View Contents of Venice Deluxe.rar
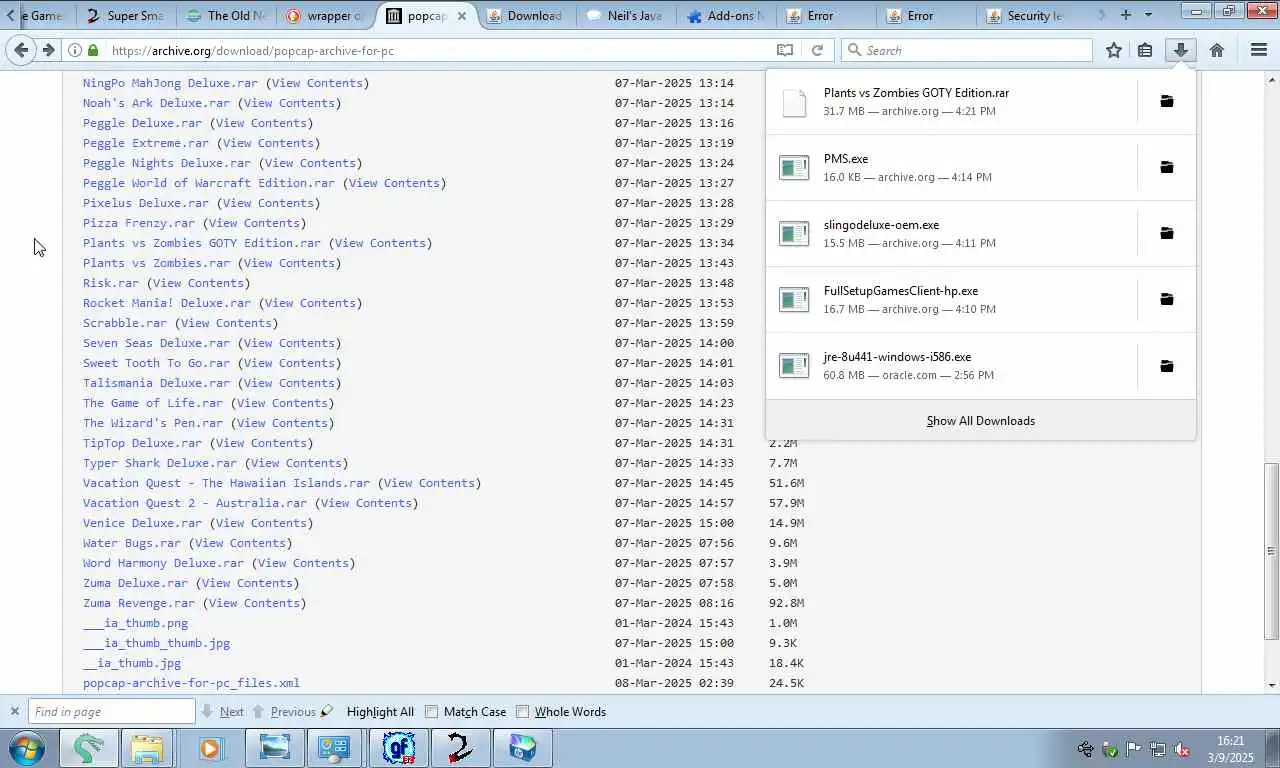 tap(261, 523)
